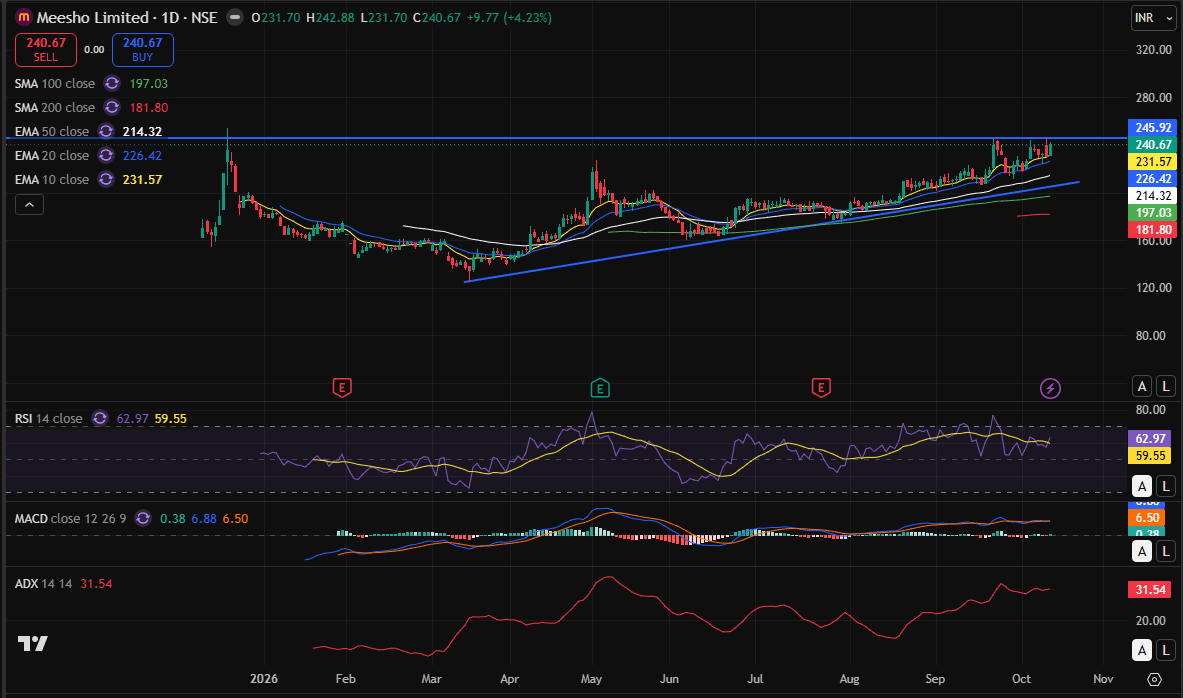Click the grey minus status icon beside NSE
Screen dimensions: 1183x698
pos(235,17)
